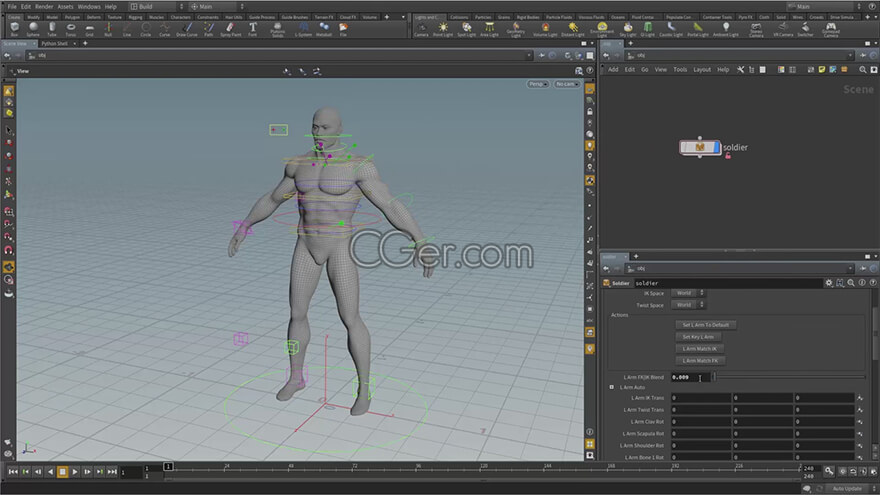The height and width of the screenshot is (495, 880).
Task: Select the Box shelf tool
Action: click(15, 29)
